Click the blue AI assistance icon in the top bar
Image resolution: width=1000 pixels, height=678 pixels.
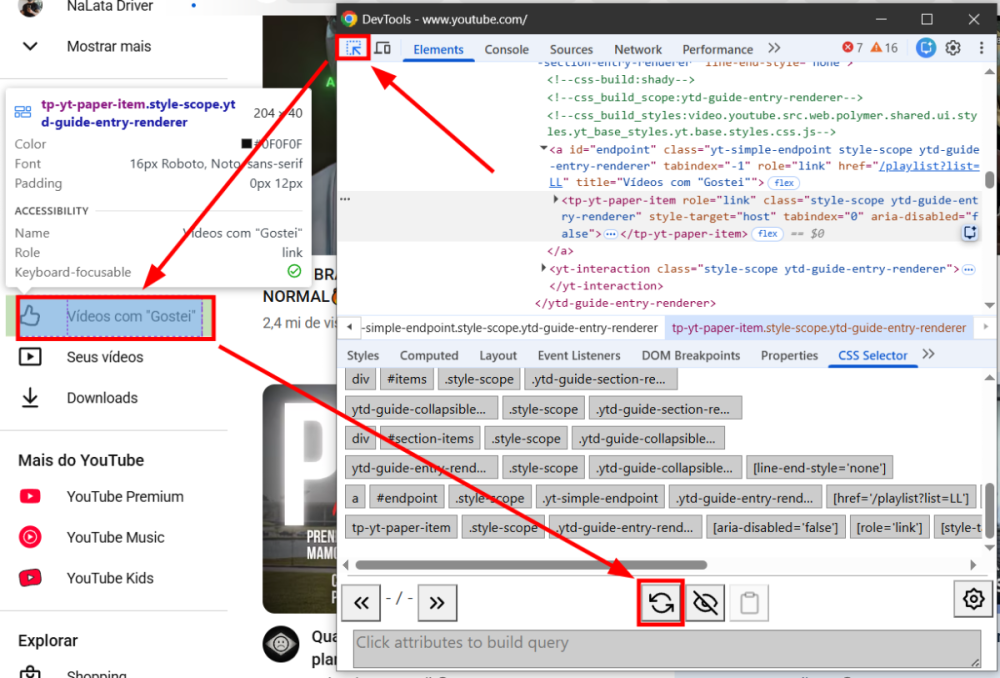[x=925, y=48]
